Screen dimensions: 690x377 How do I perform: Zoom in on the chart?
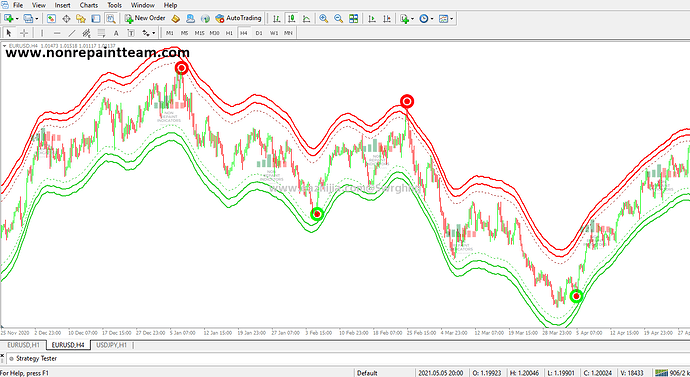pos(323,18)
